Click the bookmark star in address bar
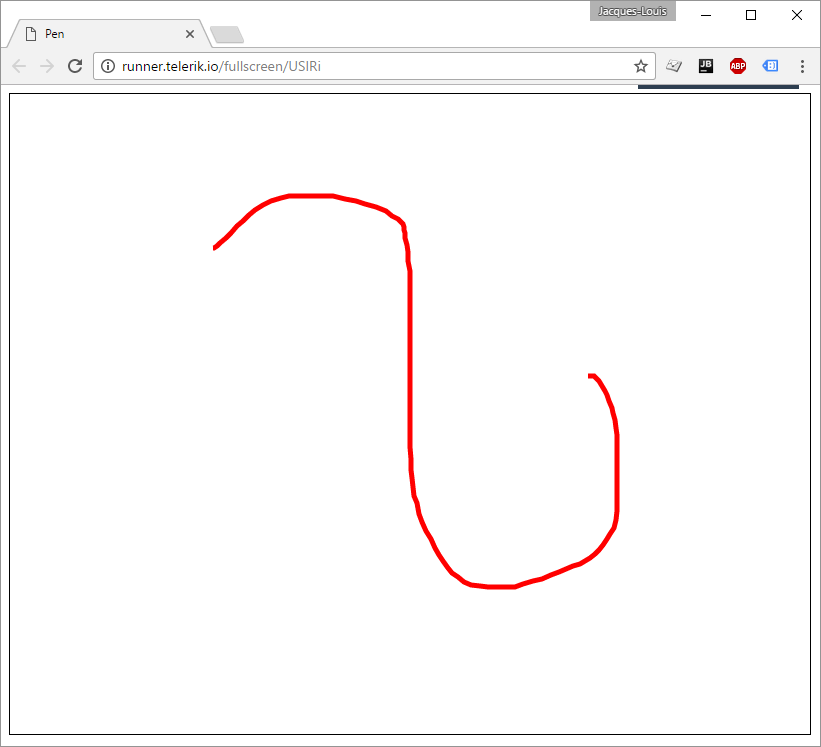Screen dimensions: 821x747 coord(641,66)
